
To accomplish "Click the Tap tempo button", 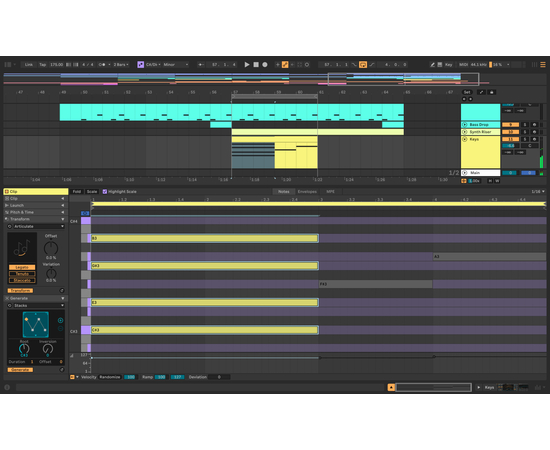I will click(x=42, y=65).
